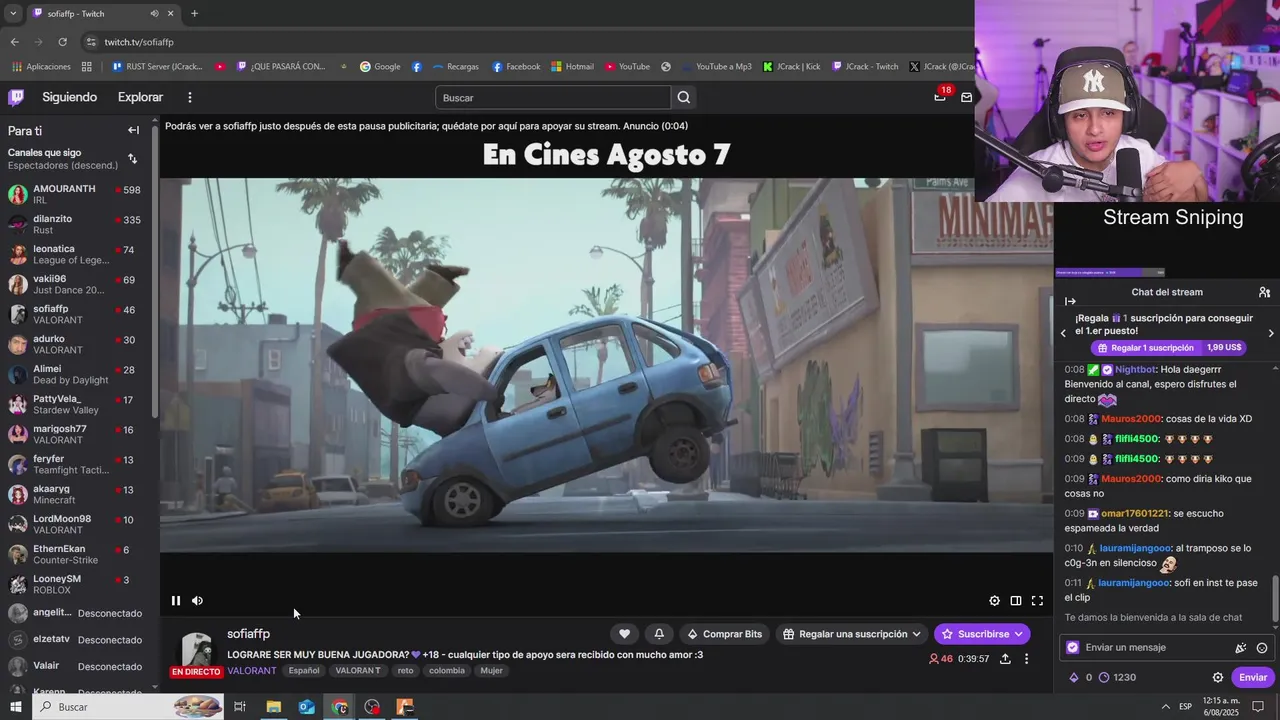The width and height of the screenshot is (1280, 720).
Task: Click the sofiaffp channel avatar
Action: point(197,649)
